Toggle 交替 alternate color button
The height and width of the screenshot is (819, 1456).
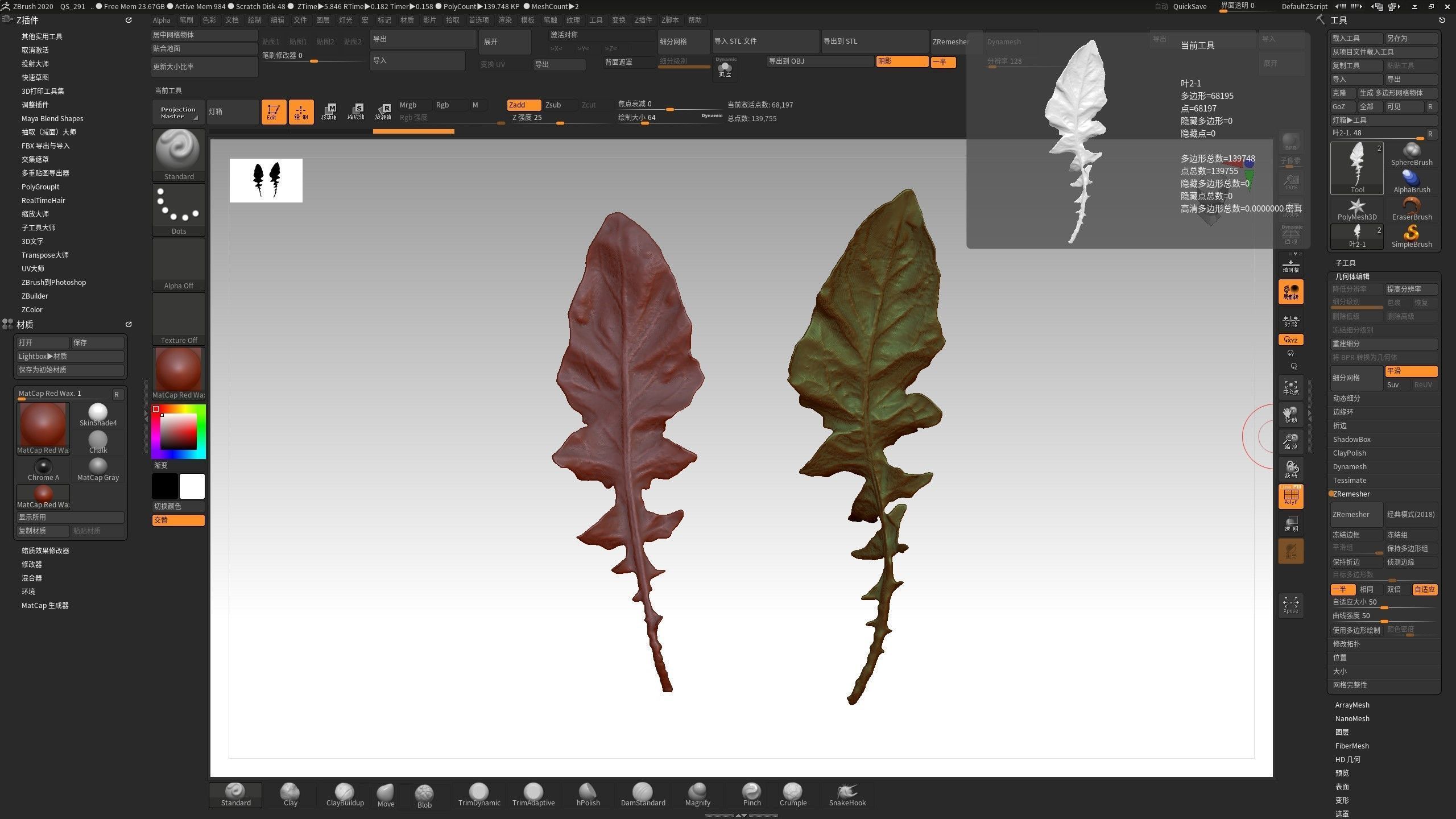click(178, 520)
